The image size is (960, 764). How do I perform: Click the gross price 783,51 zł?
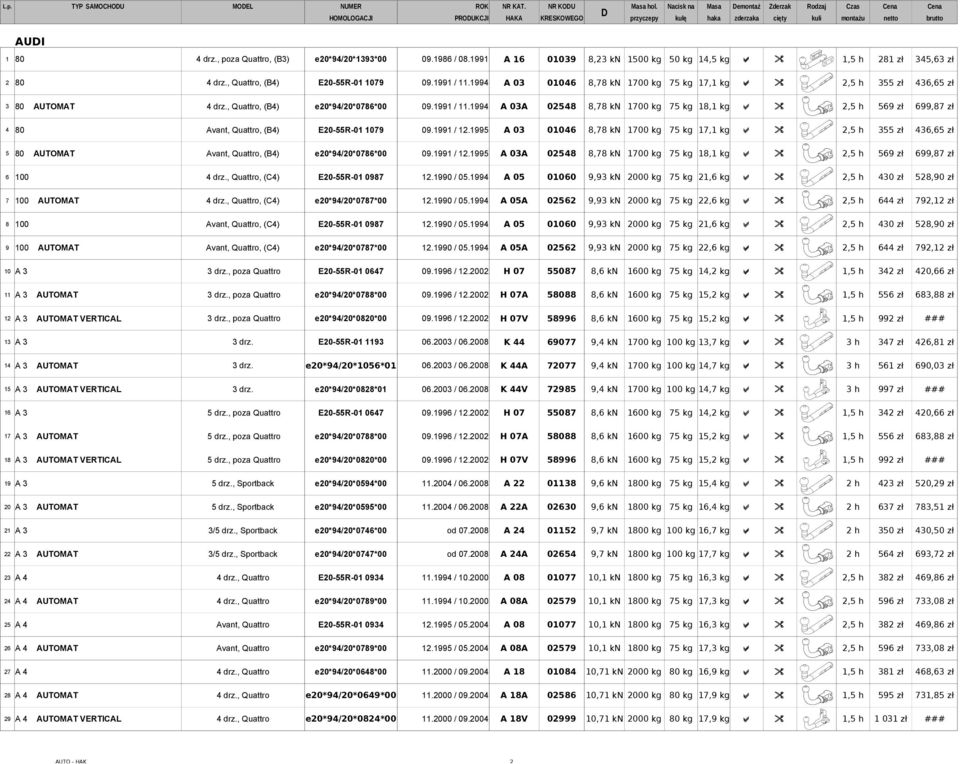pyautogui.click(x=934, y=507)
